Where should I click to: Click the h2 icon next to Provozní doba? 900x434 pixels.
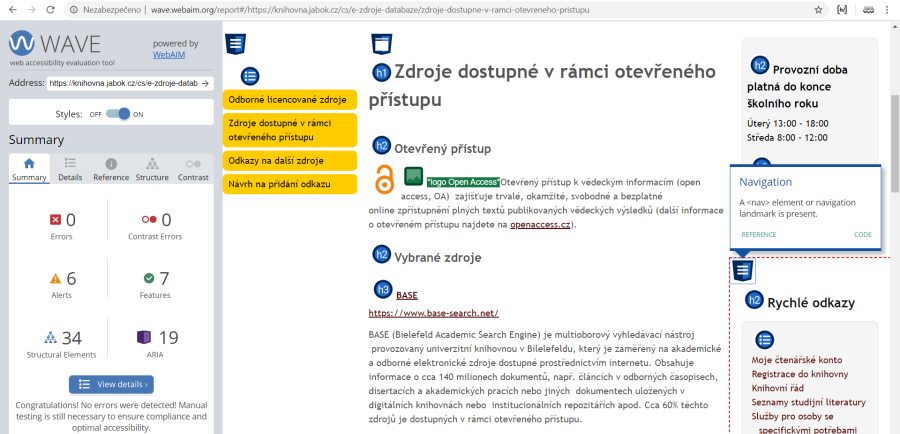760,65
